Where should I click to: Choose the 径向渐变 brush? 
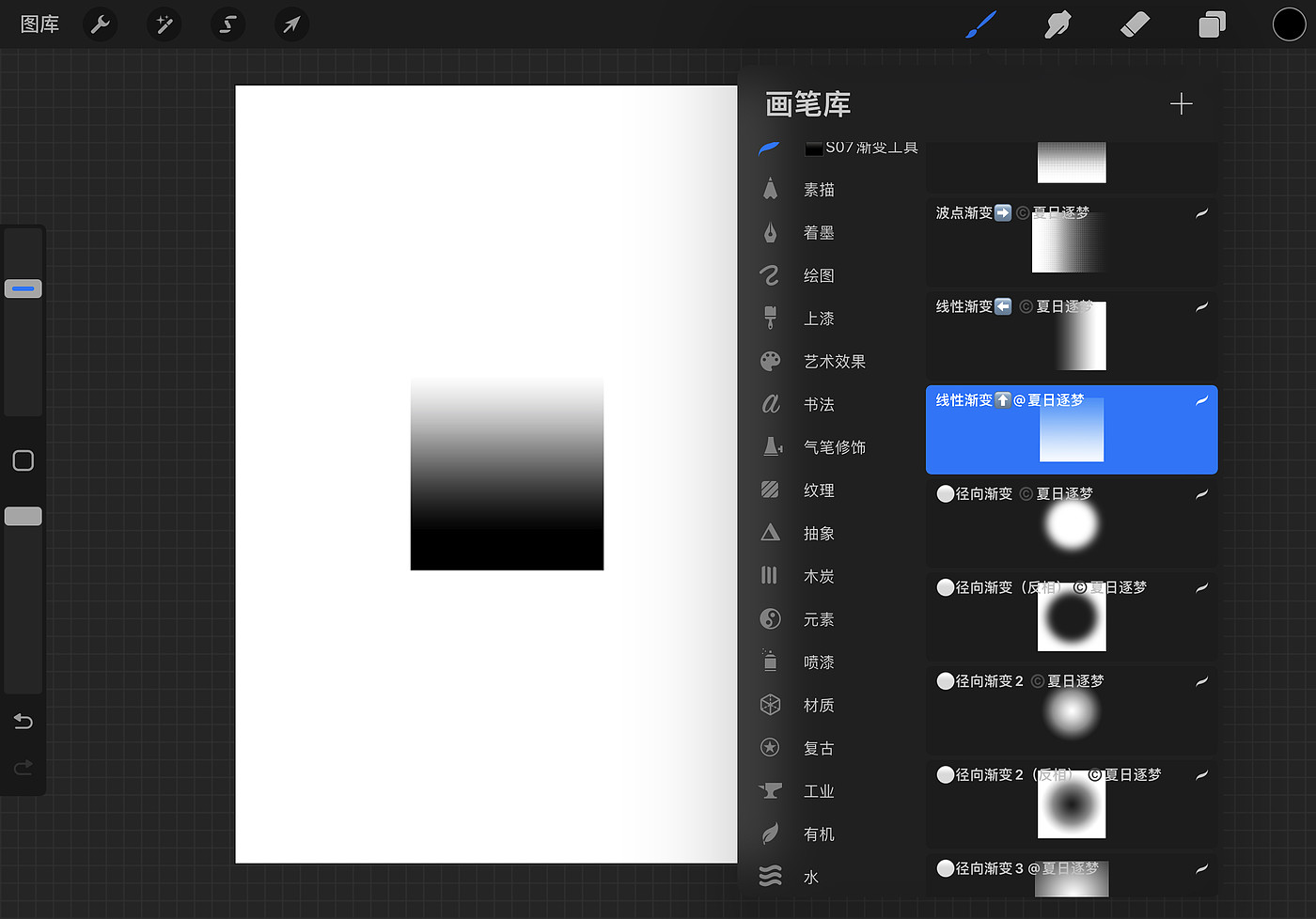click(1071, 522)
